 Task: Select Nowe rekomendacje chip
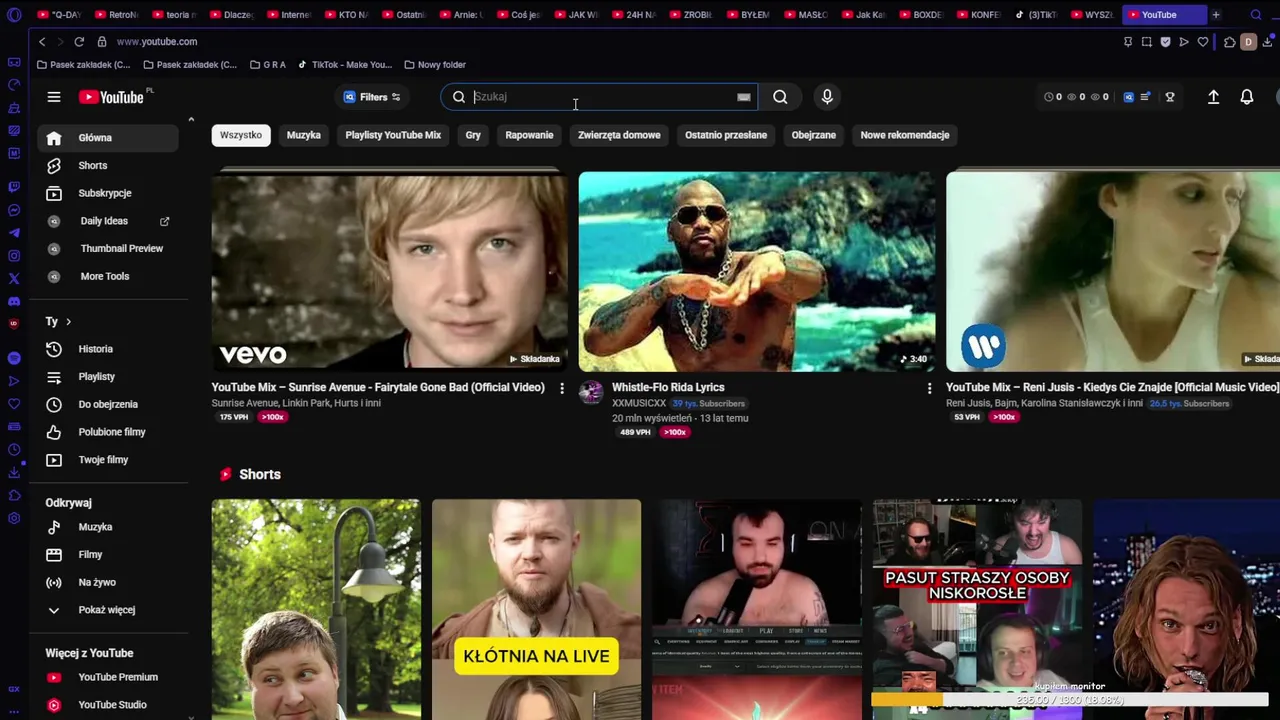(905, 135)
